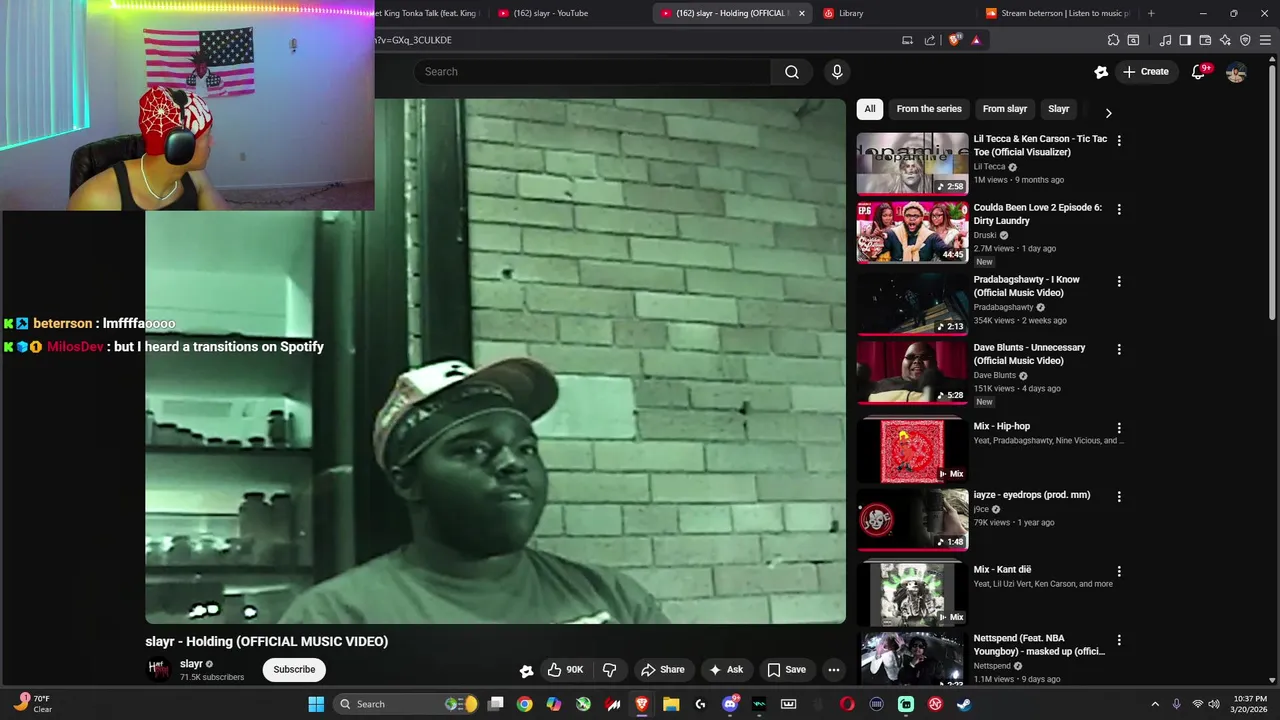Toggle the Brave sidebar panel icon
This screenshot has height=720, width=1280.
tap(1185, 40)
